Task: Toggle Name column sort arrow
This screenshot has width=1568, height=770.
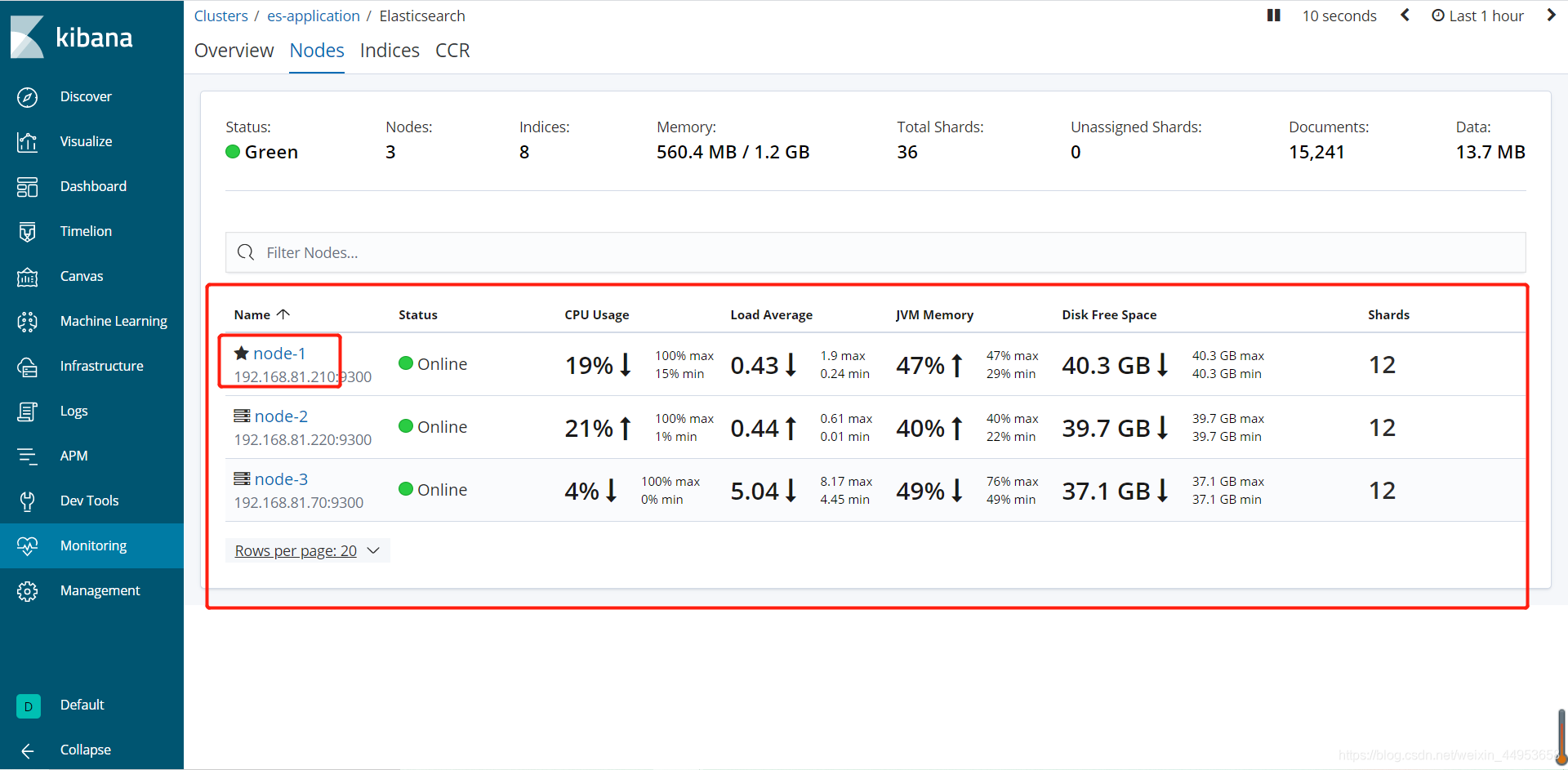Action: (x=283, y=314)
